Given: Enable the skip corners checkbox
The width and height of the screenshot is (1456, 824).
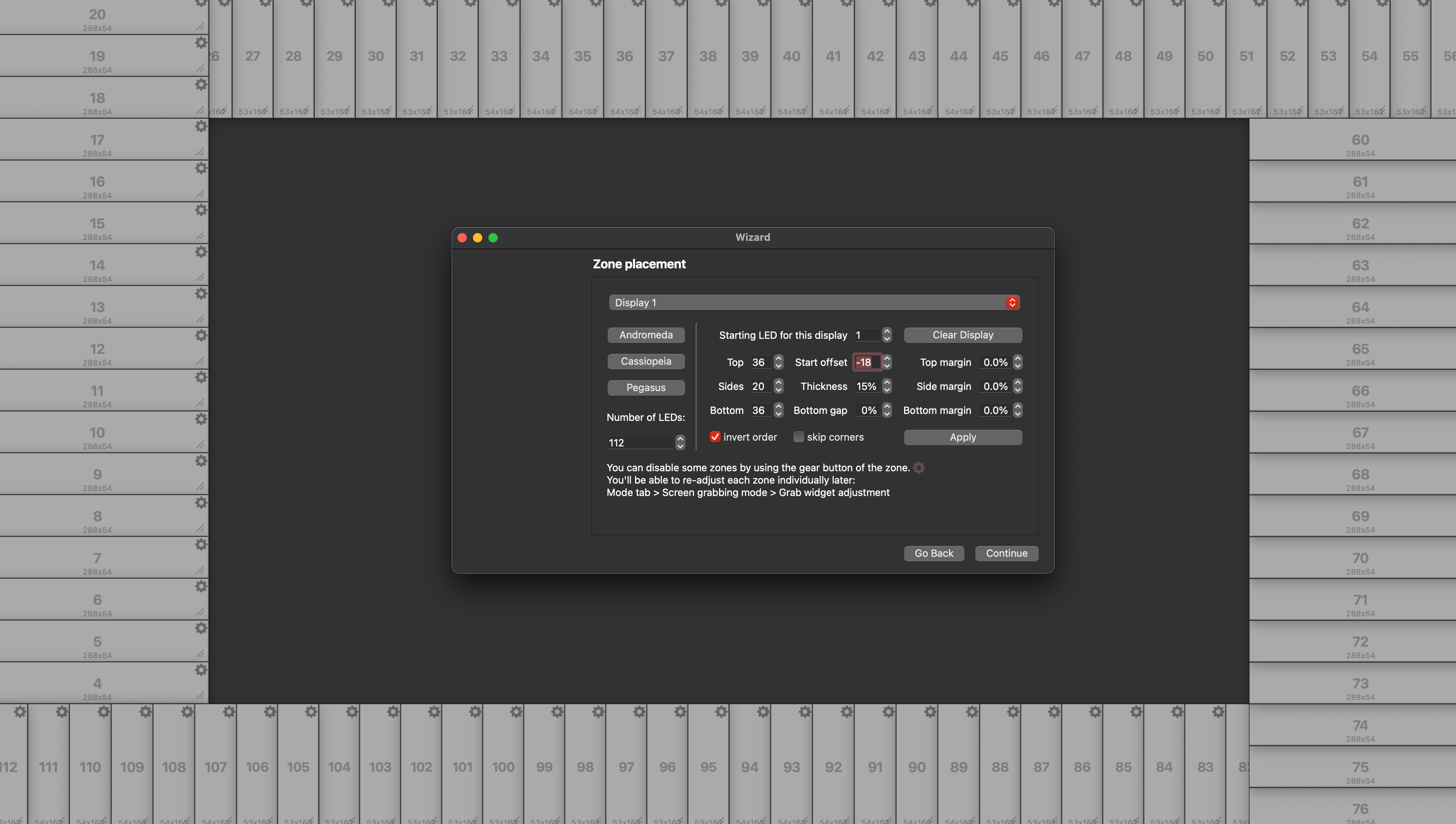Looking at the screenshot, I should 798,437.
